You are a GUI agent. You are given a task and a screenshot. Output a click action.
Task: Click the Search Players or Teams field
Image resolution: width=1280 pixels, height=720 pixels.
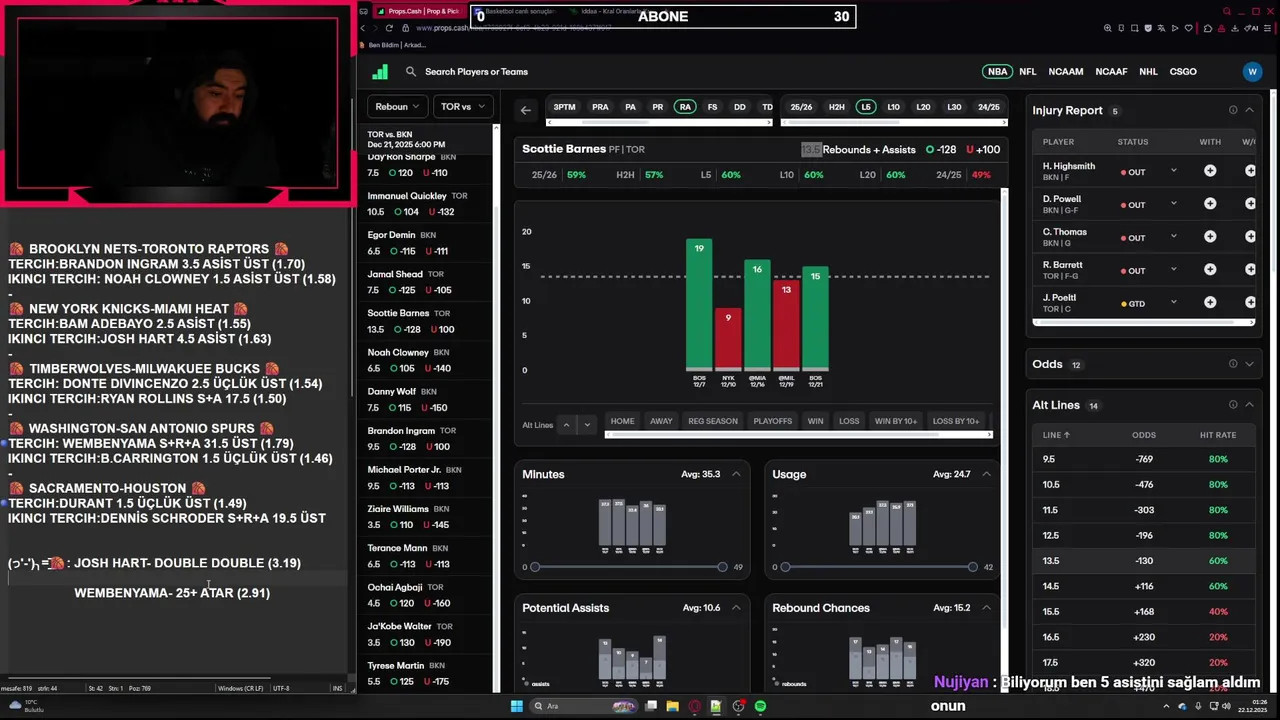(x=476, y=72)
